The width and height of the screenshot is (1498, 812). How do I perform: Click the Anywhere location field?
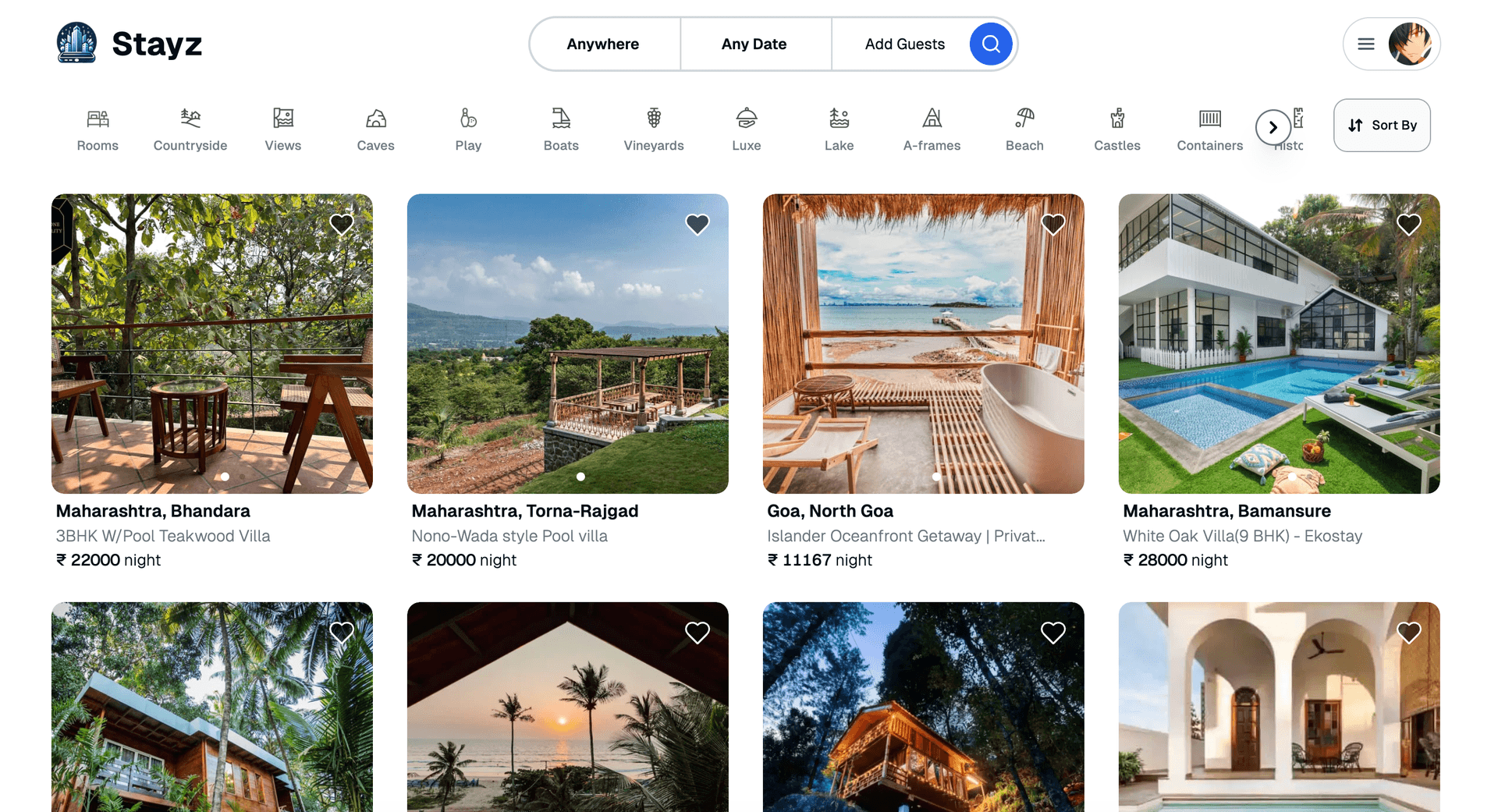tap(602, 44)
